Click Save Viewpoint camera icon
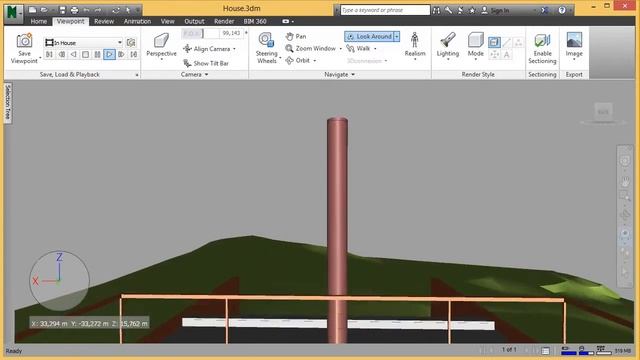The height and width of the screenshot is (360, 640). [24, 41]
